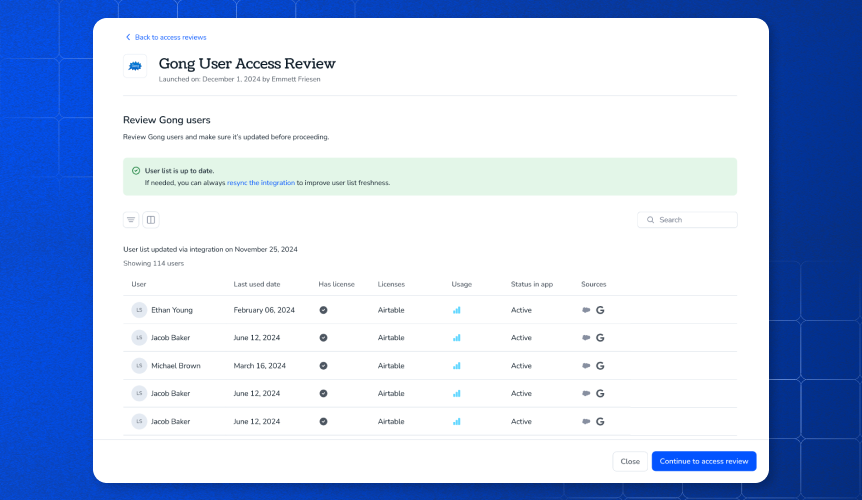Click Ethan Young's usage bars icon
Screen dimensions: 862x500
[x=456, y=310]
